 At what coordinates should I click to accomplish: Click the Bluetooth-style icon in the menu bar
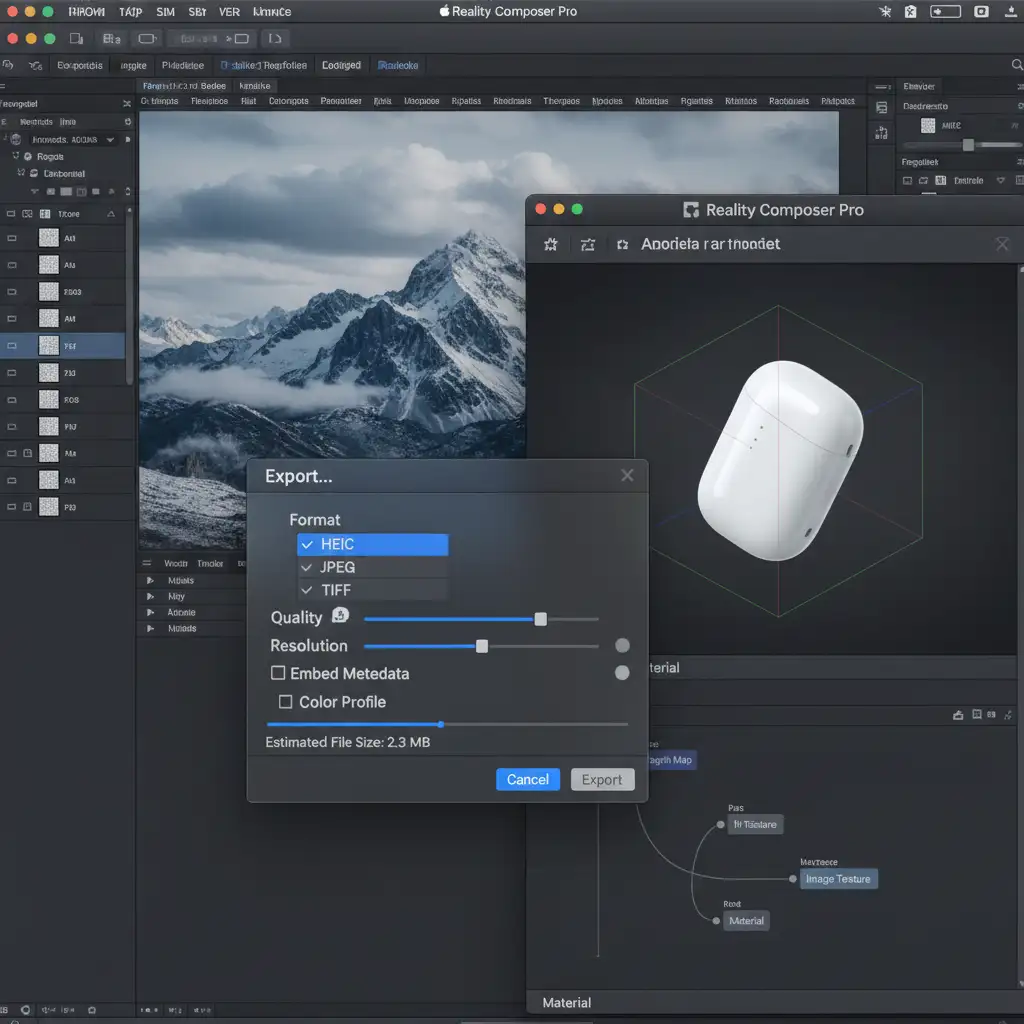pos(884,12)
